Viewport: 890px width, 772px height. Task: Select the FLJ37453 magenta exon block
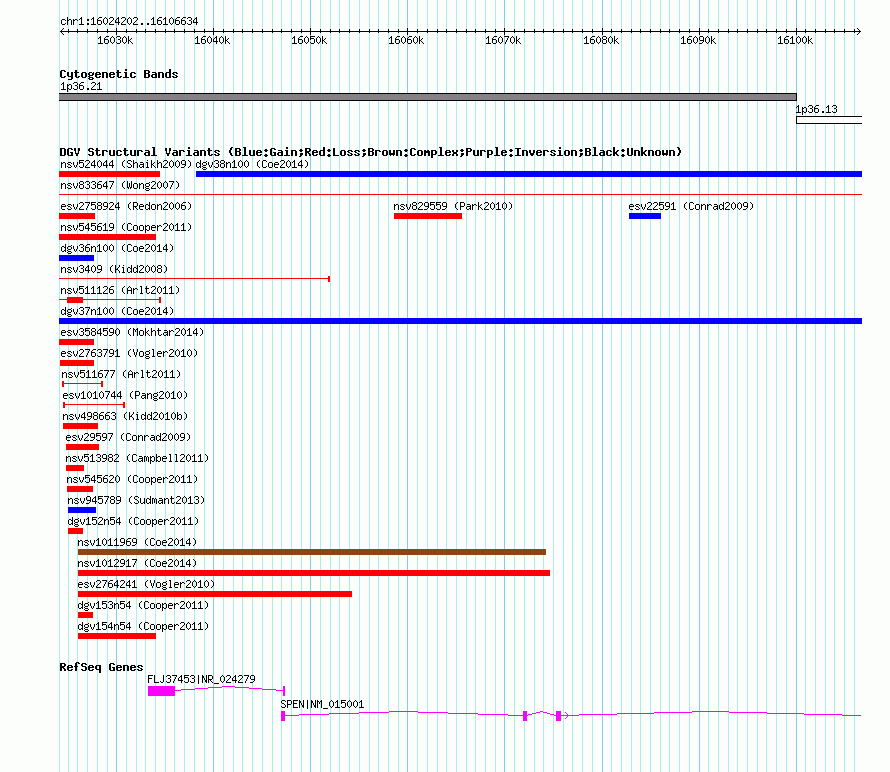(x=161, y=691)
